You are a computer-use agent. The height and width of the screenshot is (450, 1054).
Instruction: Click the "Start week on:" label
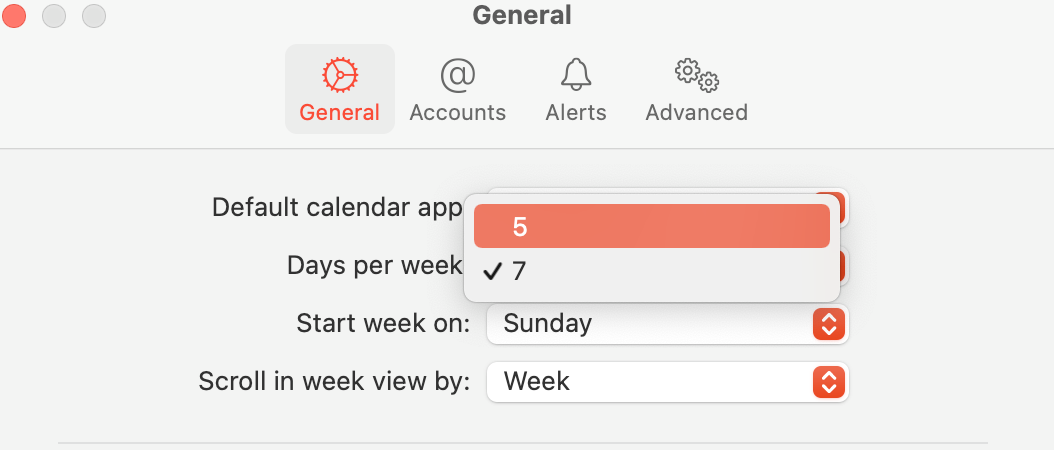coord(383,324)
